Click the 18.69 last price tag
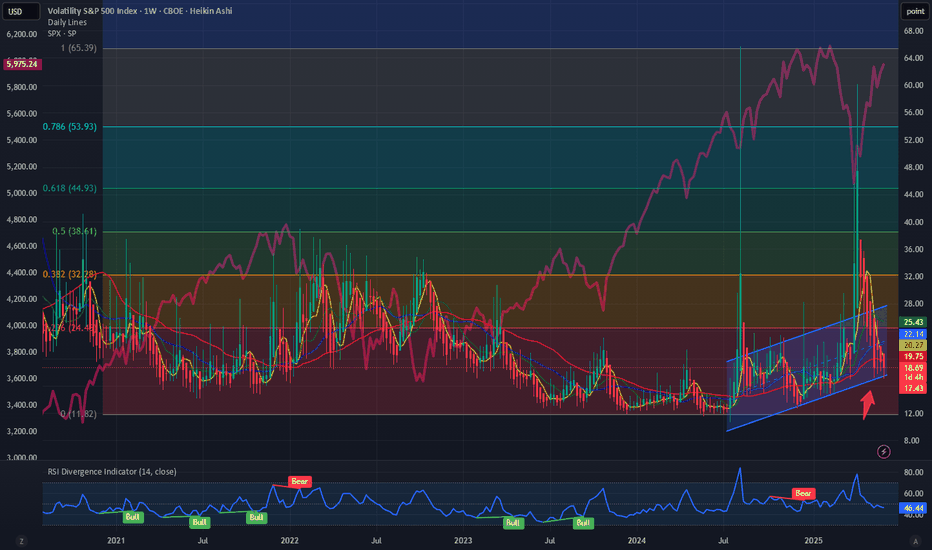932x550 pixels. (x=914, y=368)
